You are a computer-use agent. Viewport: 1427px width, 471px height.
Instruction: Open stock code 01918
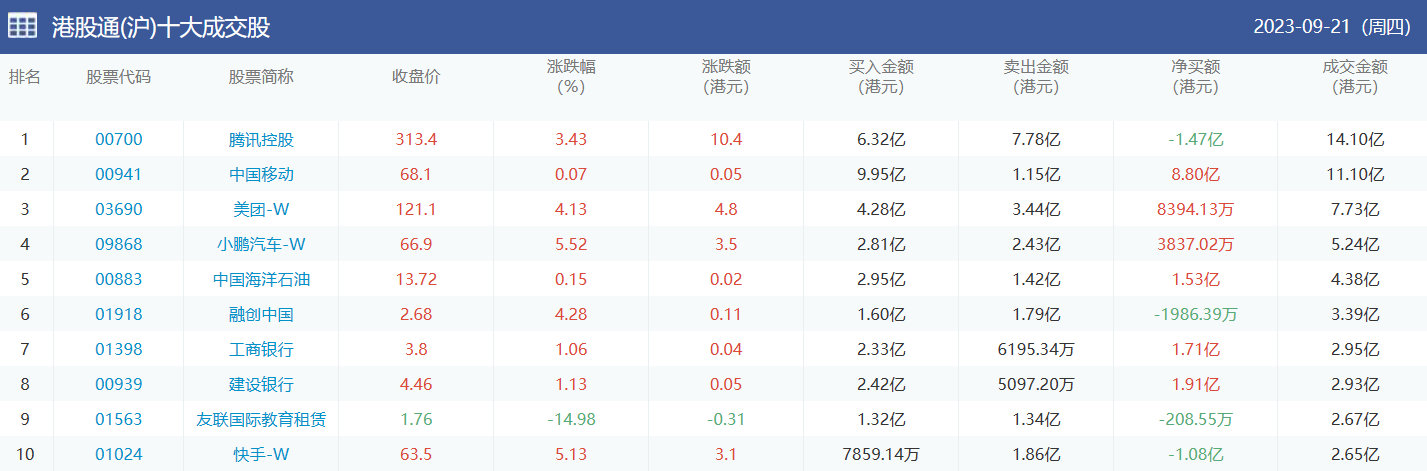tap(118, 315)
